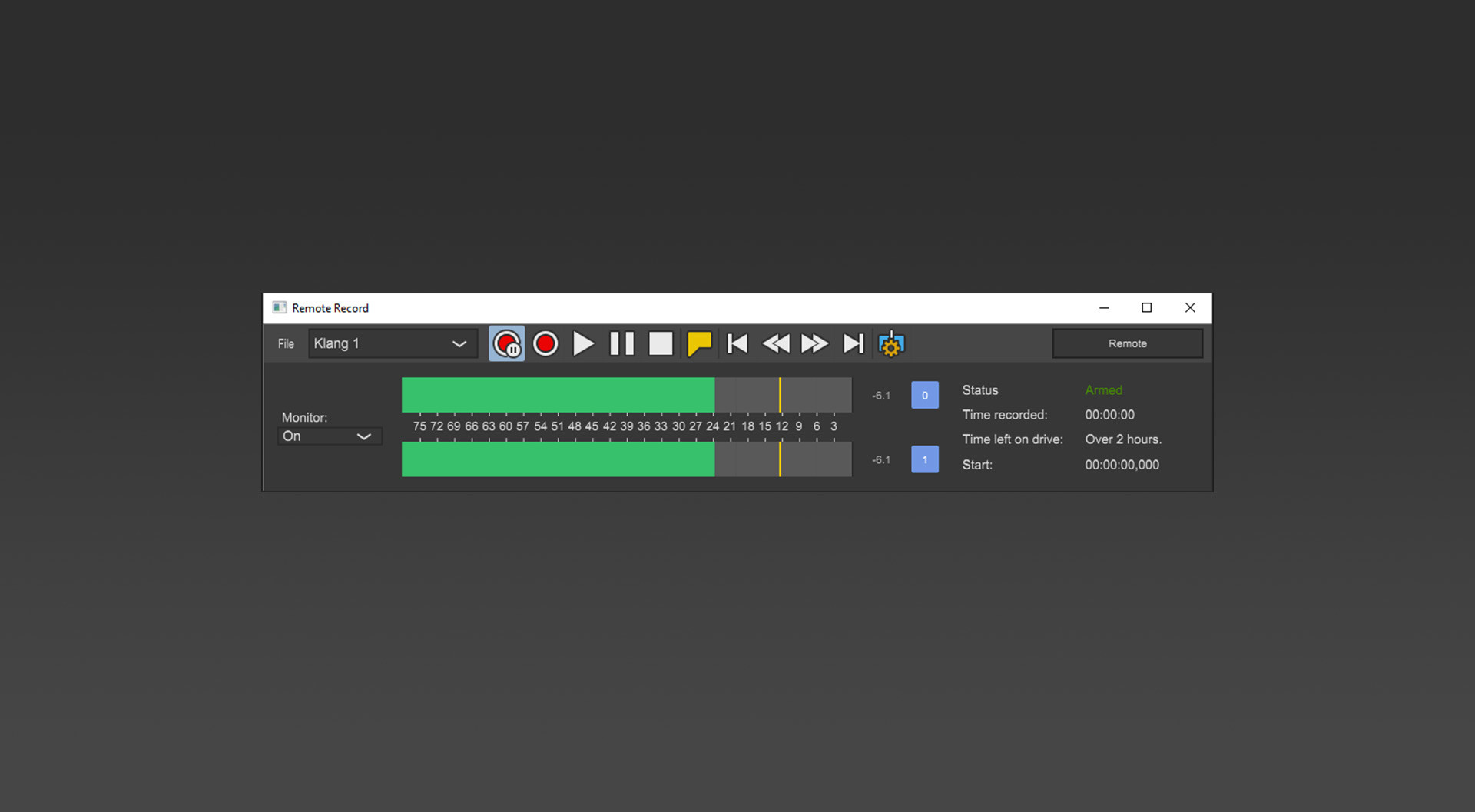Open the Klang 1 file dropdown

393,343
